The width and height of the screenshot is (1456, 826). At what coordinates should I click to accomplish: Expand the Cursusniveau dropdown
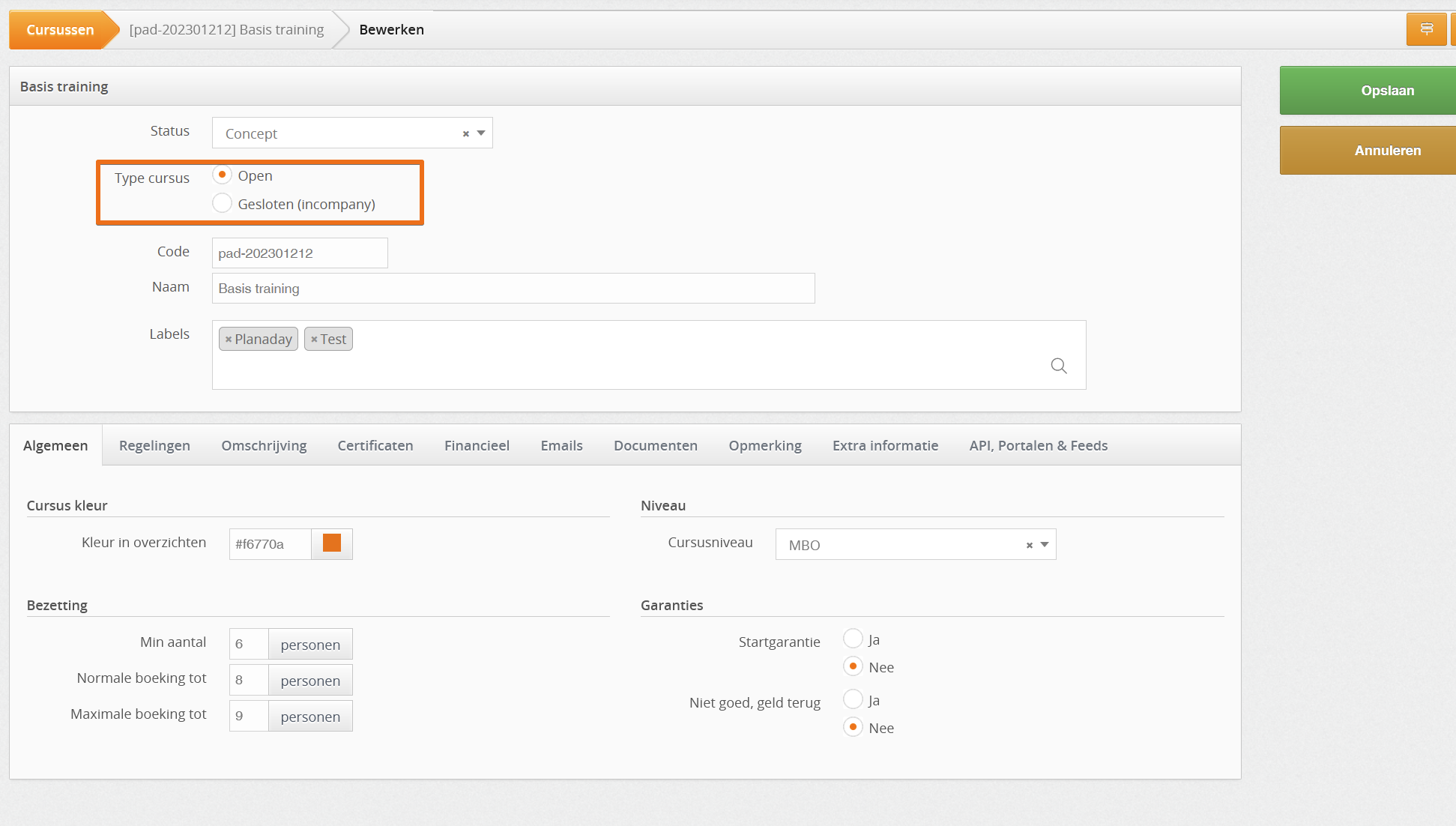click(x=1045, y=545)
